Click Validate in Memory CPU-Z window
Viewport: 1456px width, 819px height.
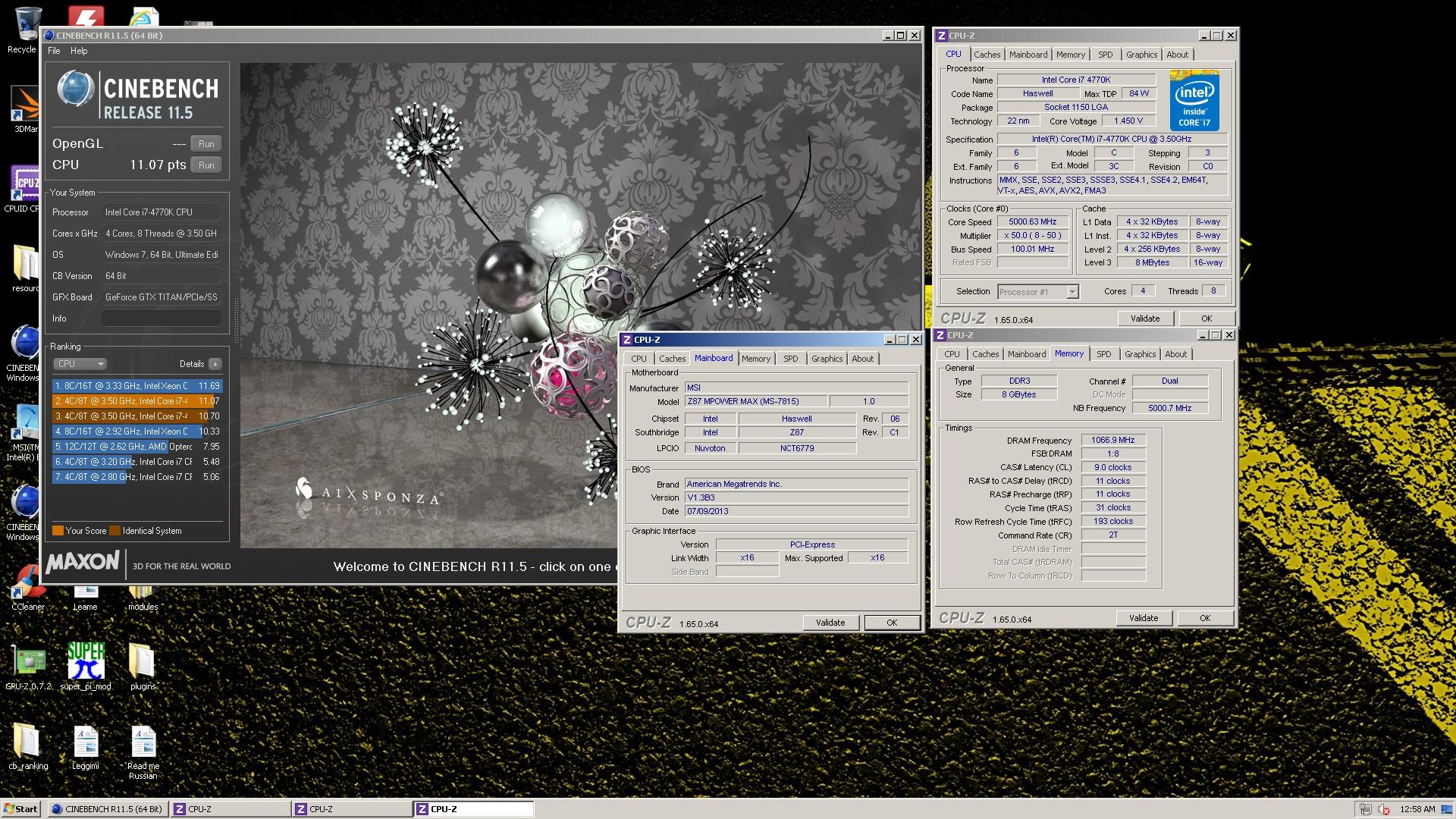(x=1144, y=618)
